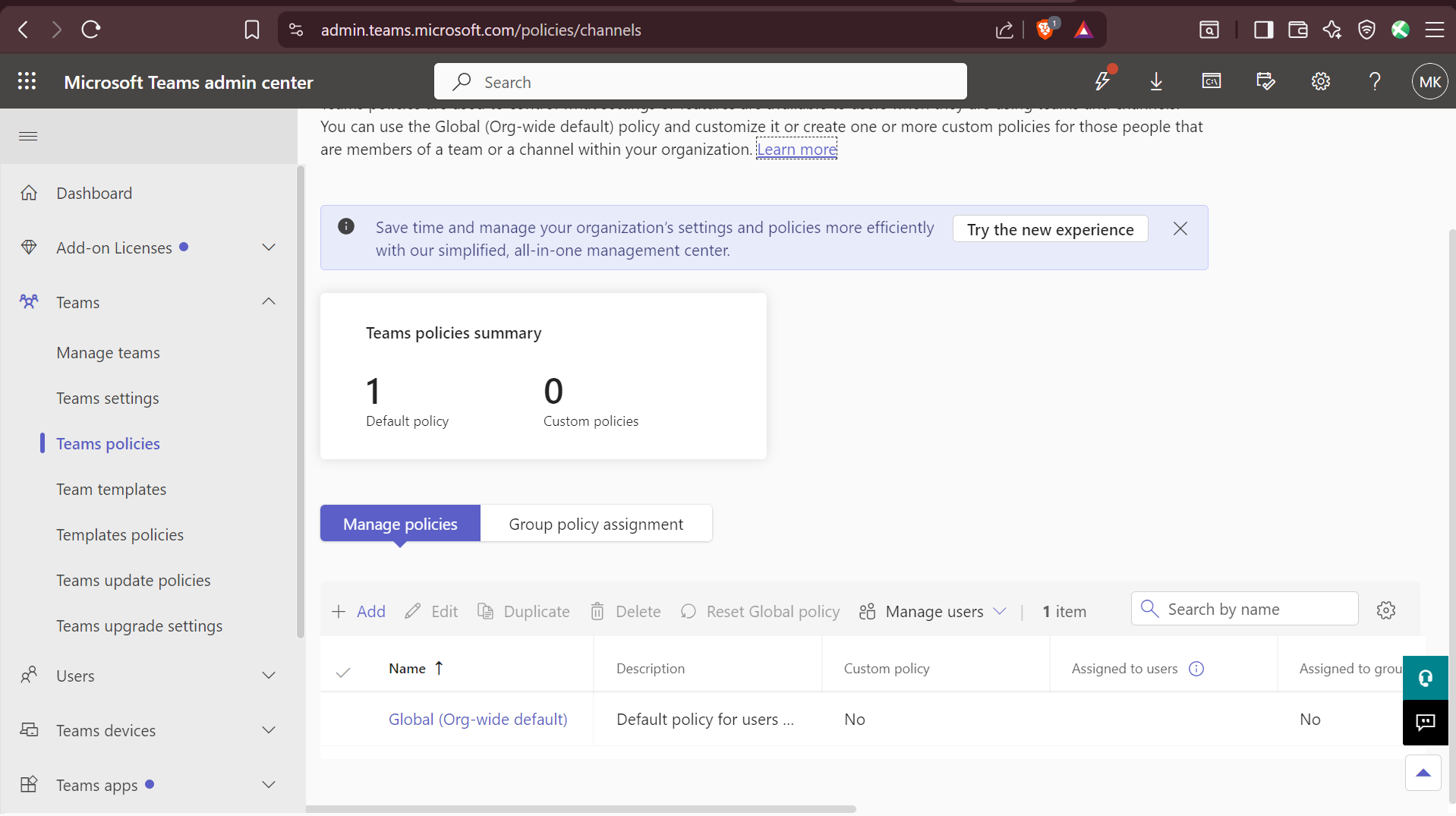This screenshot has width=1456, height=816.
Task: Click Duplicate in the policies toolbar
Action: point(524,611)
